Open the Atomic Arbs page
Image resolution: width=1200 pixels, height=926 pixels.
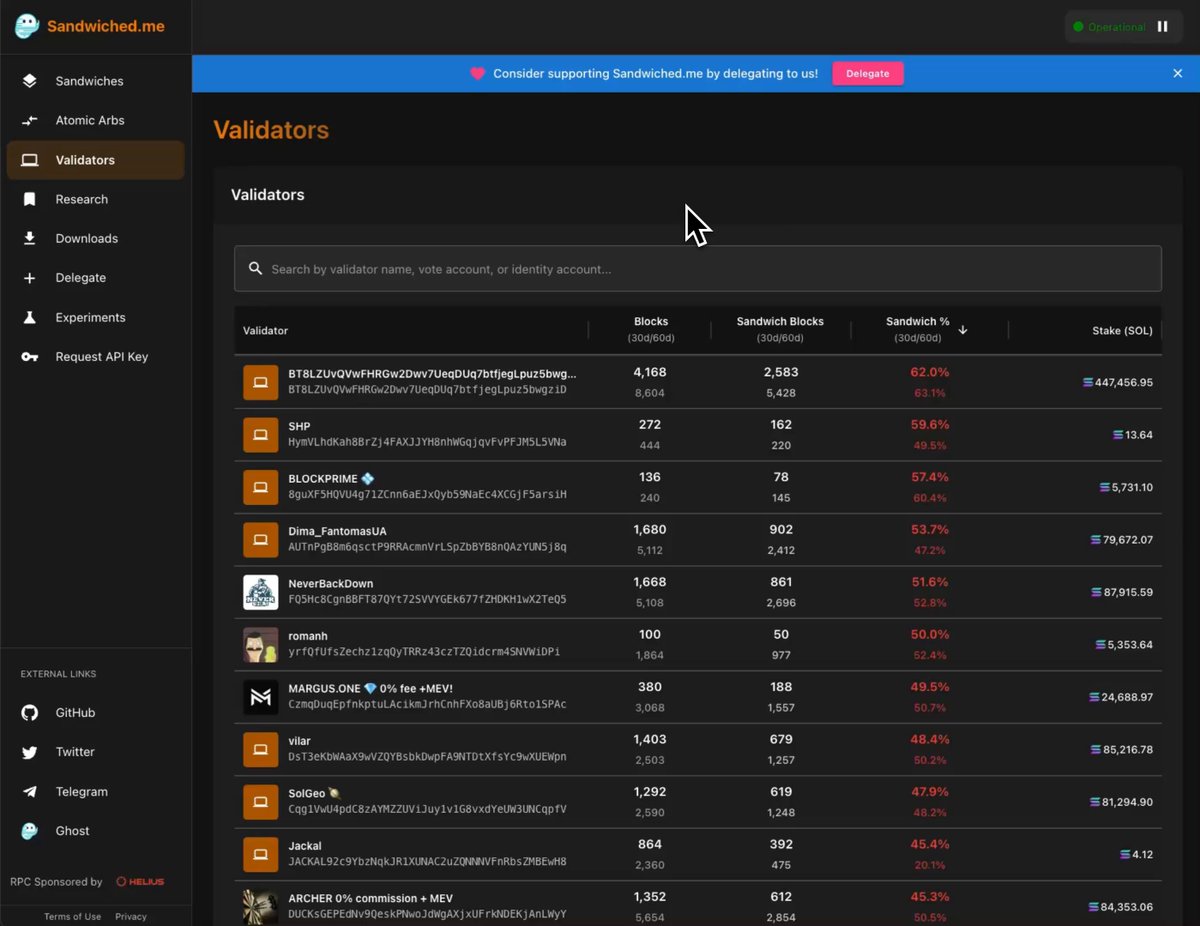95,120
